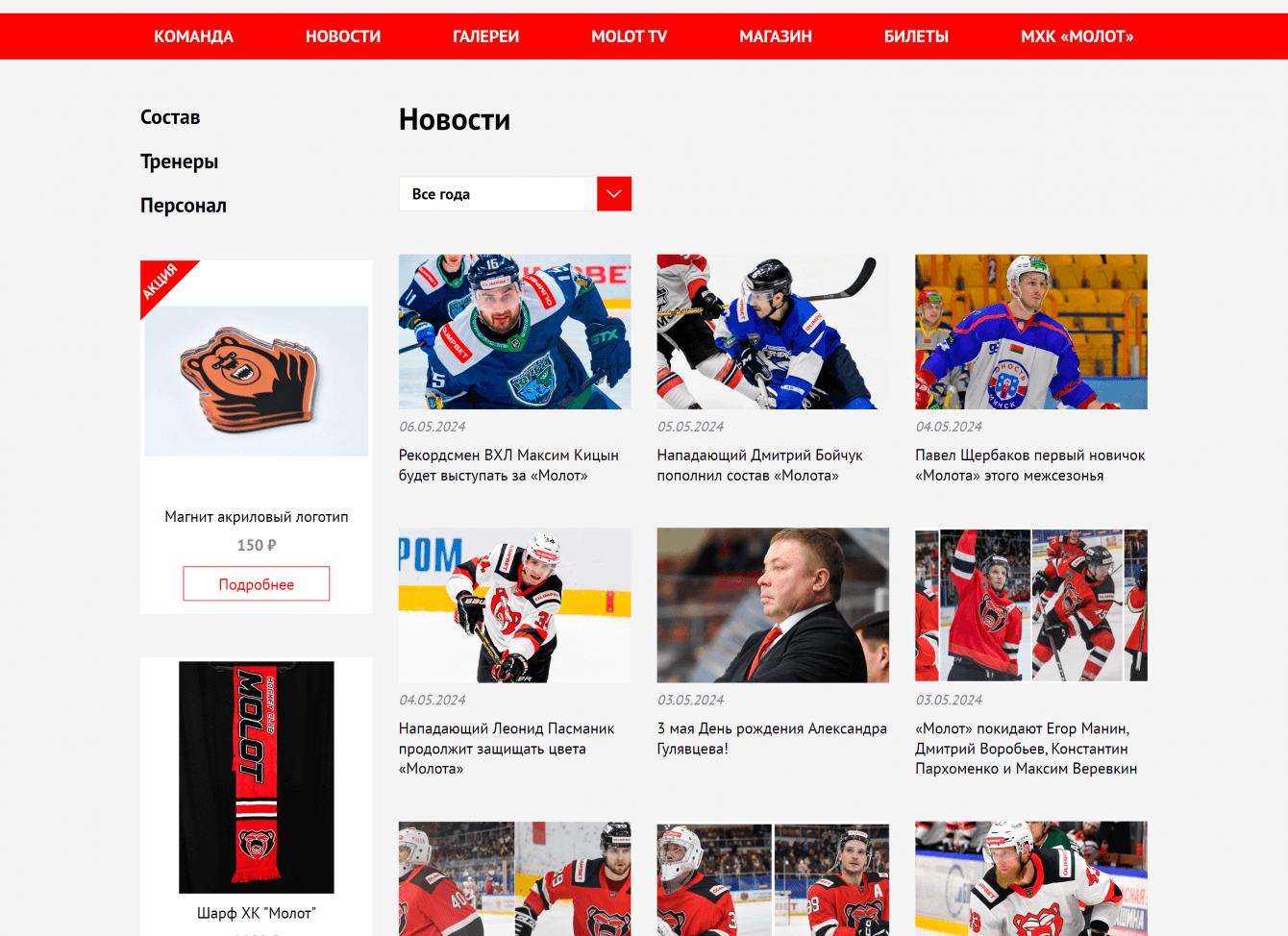The image size is (1288, 936).
Task: Open the year filter red chevron arrow
Action: click(x=613, y=194)
